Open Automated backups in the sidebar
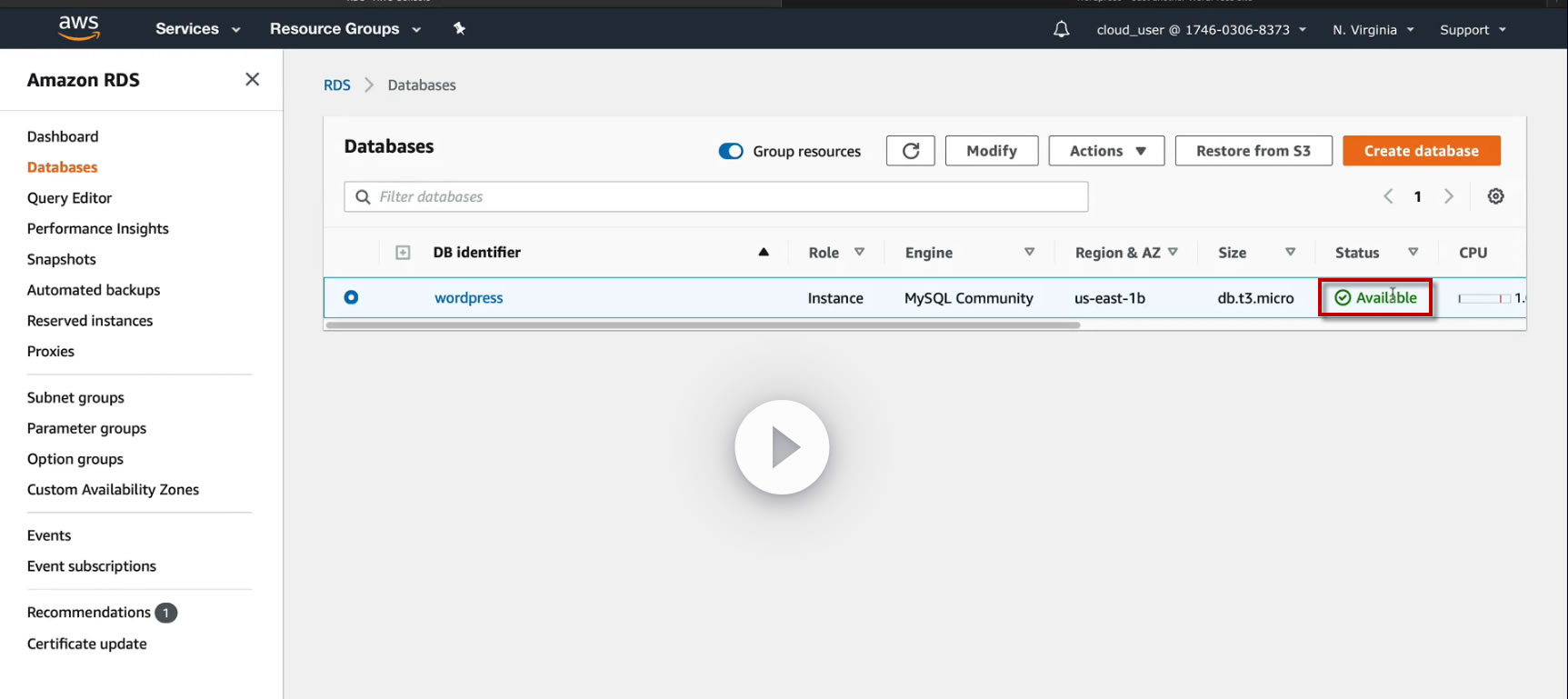 (x=94, y=290)
